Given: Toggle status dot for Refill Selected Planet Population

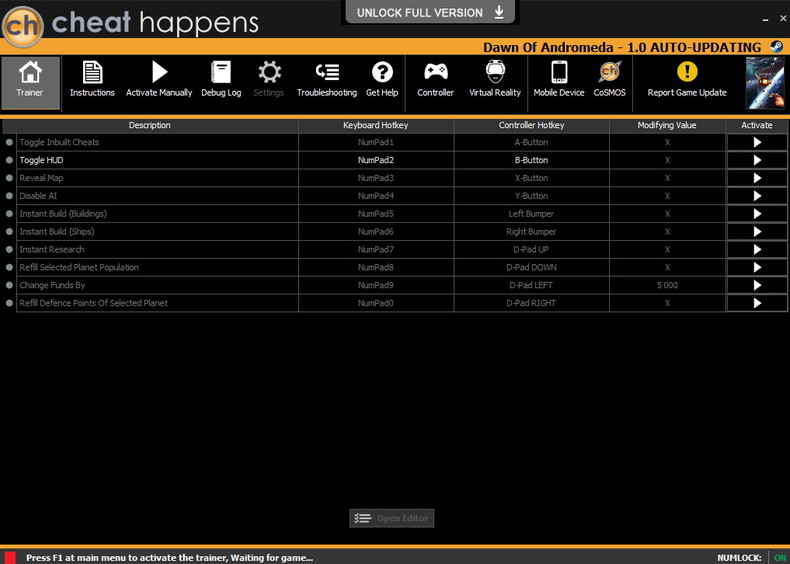Looking at the screenshot, I should tap(9, 268).
